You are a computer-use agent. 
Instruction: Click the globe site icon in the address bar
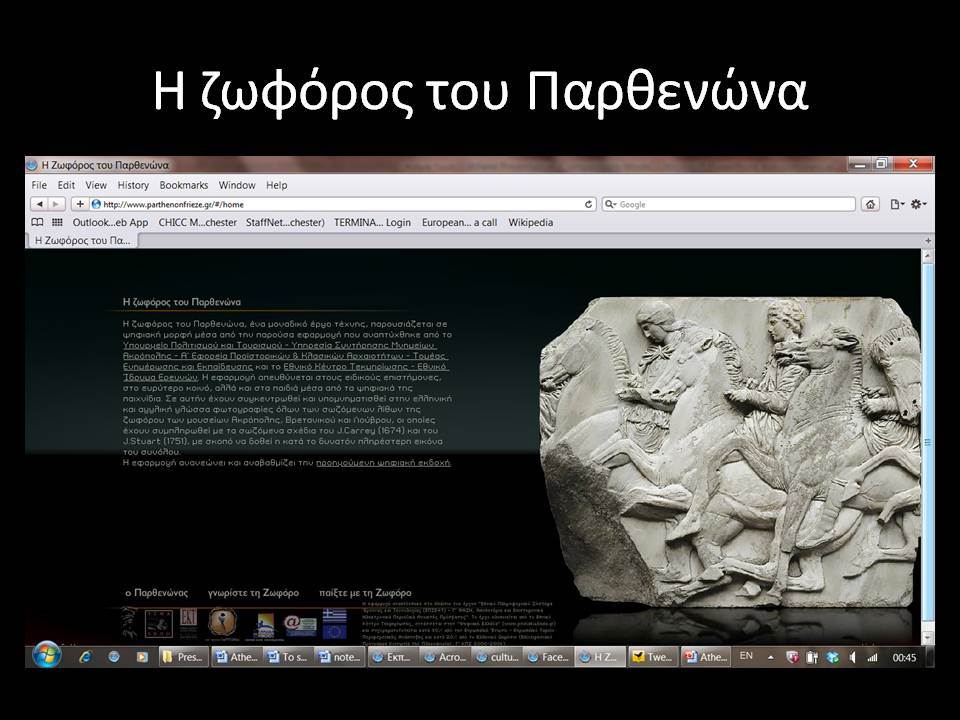(x=96, y=204)
